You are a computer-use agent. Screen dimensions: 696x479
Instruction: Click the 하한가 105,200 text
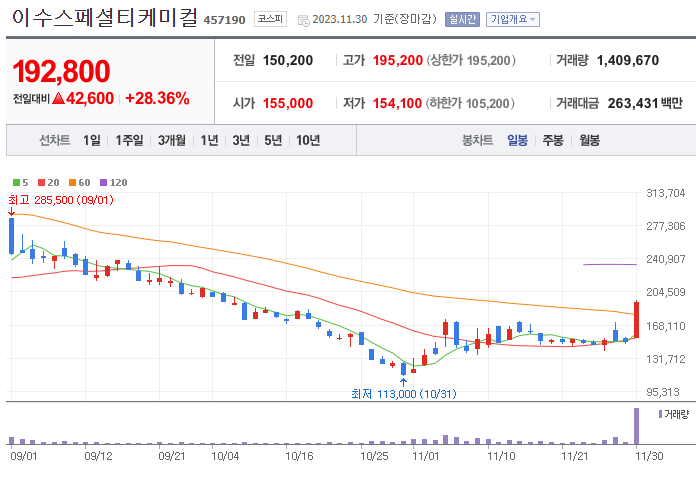pyautogui.click(x=470, y=103)
